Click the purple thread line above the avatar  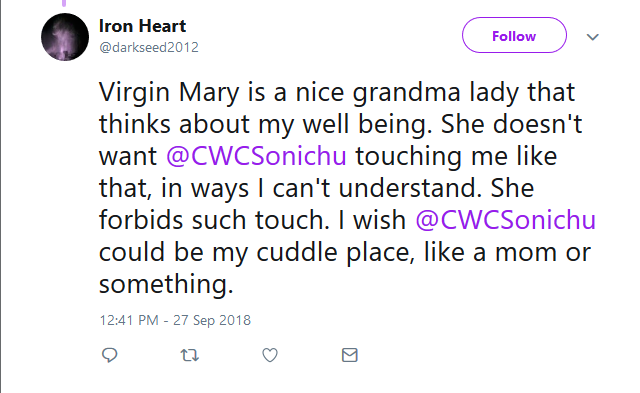(64, 3)
